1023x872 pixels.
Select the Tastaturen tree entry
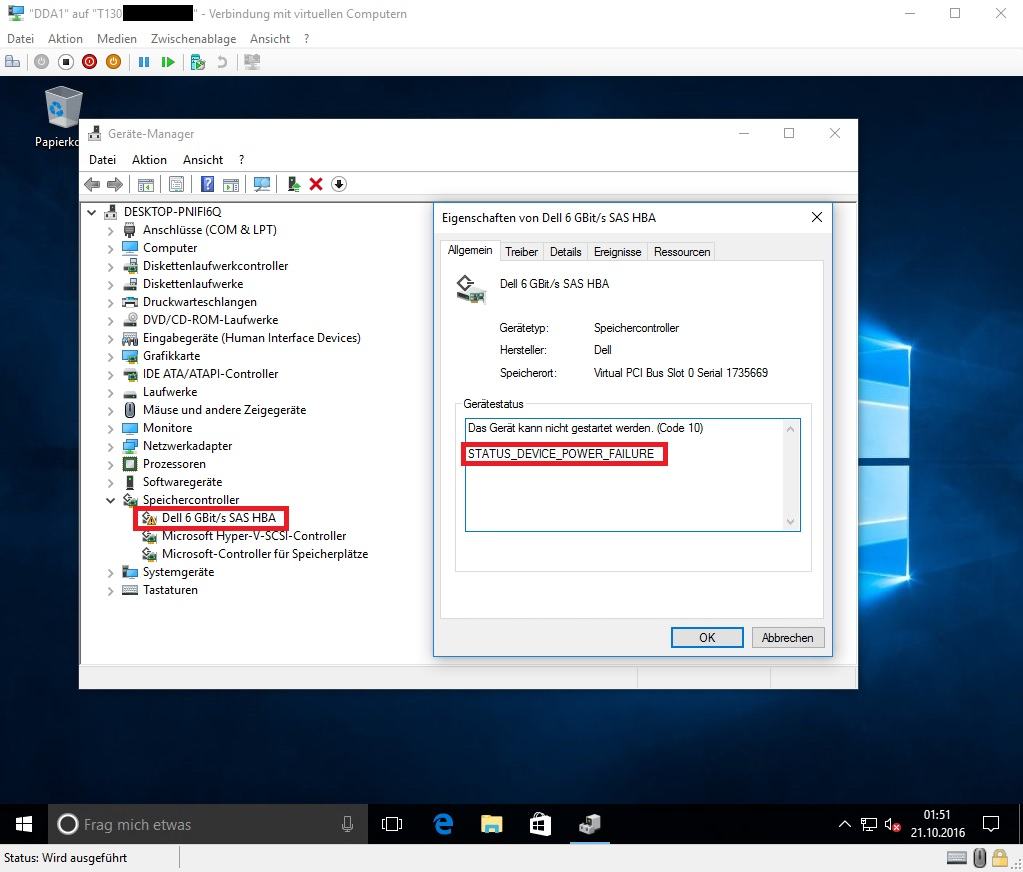click(x=170, y=590)
